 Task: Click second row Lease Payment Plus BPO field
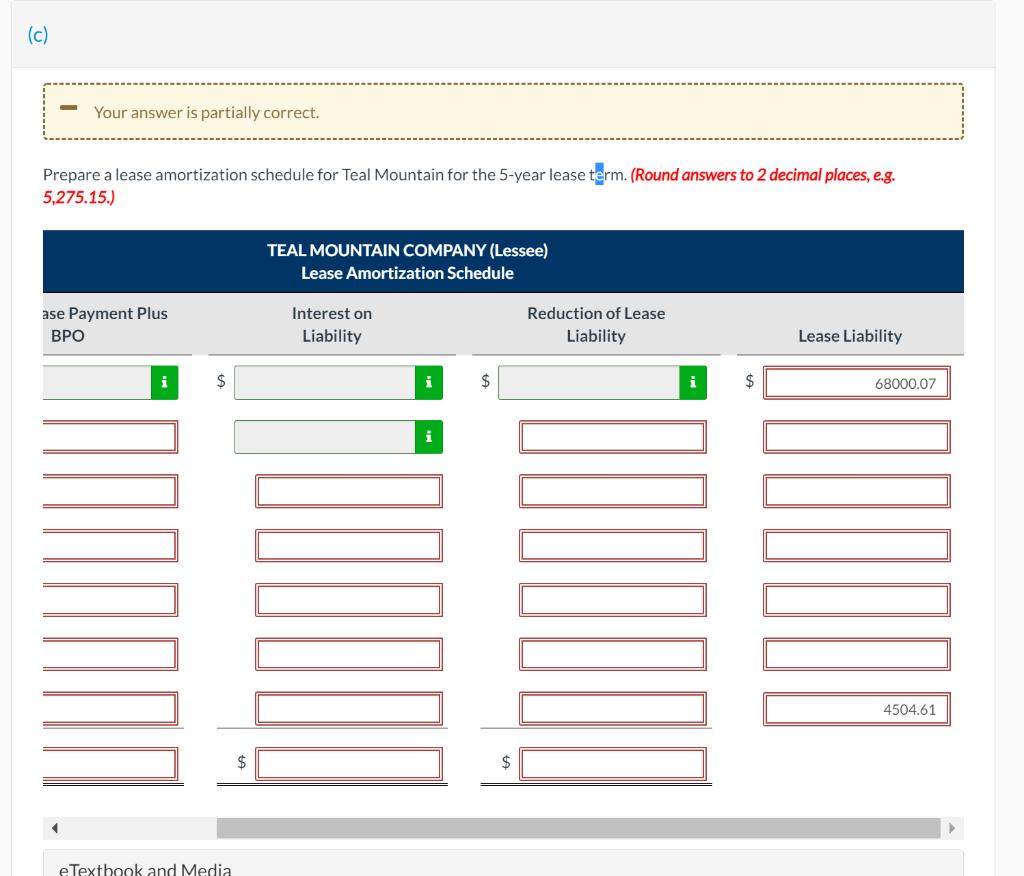(x=110, y=437)
